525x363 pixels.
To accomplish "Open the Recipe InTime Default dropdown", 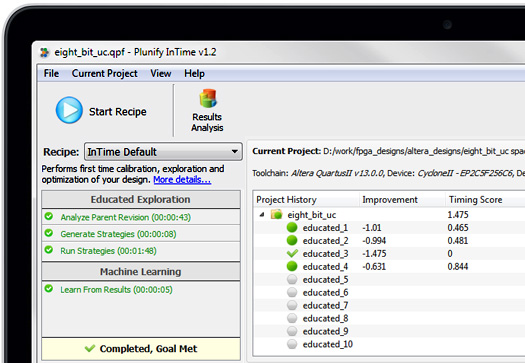I will [x=163, y=152].
